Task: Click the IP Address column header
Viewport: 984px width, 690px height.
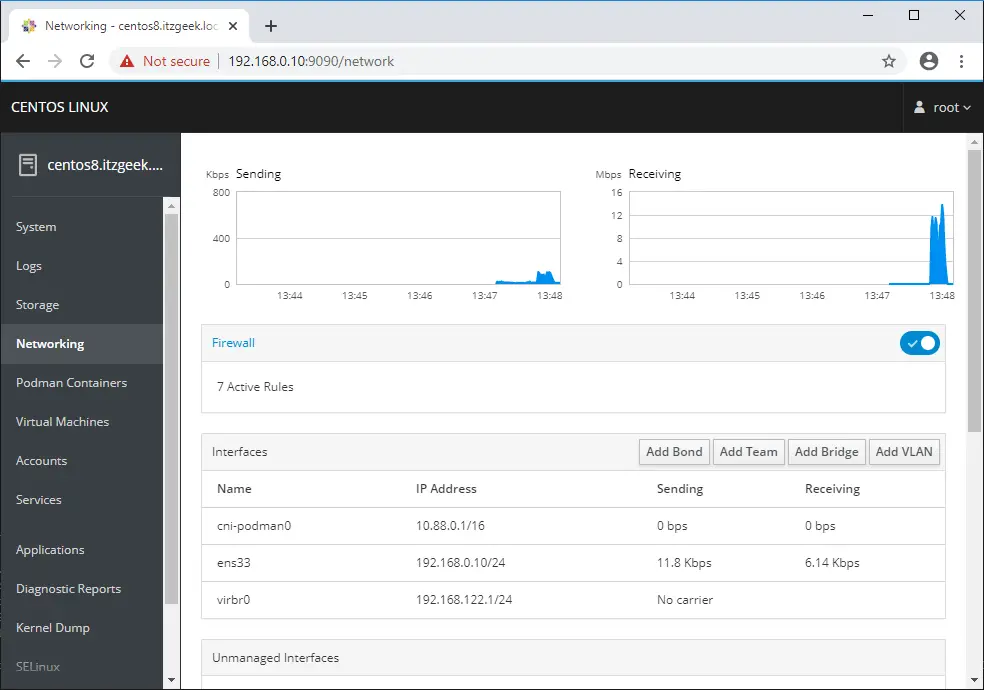Action: (x=446, y=489)
